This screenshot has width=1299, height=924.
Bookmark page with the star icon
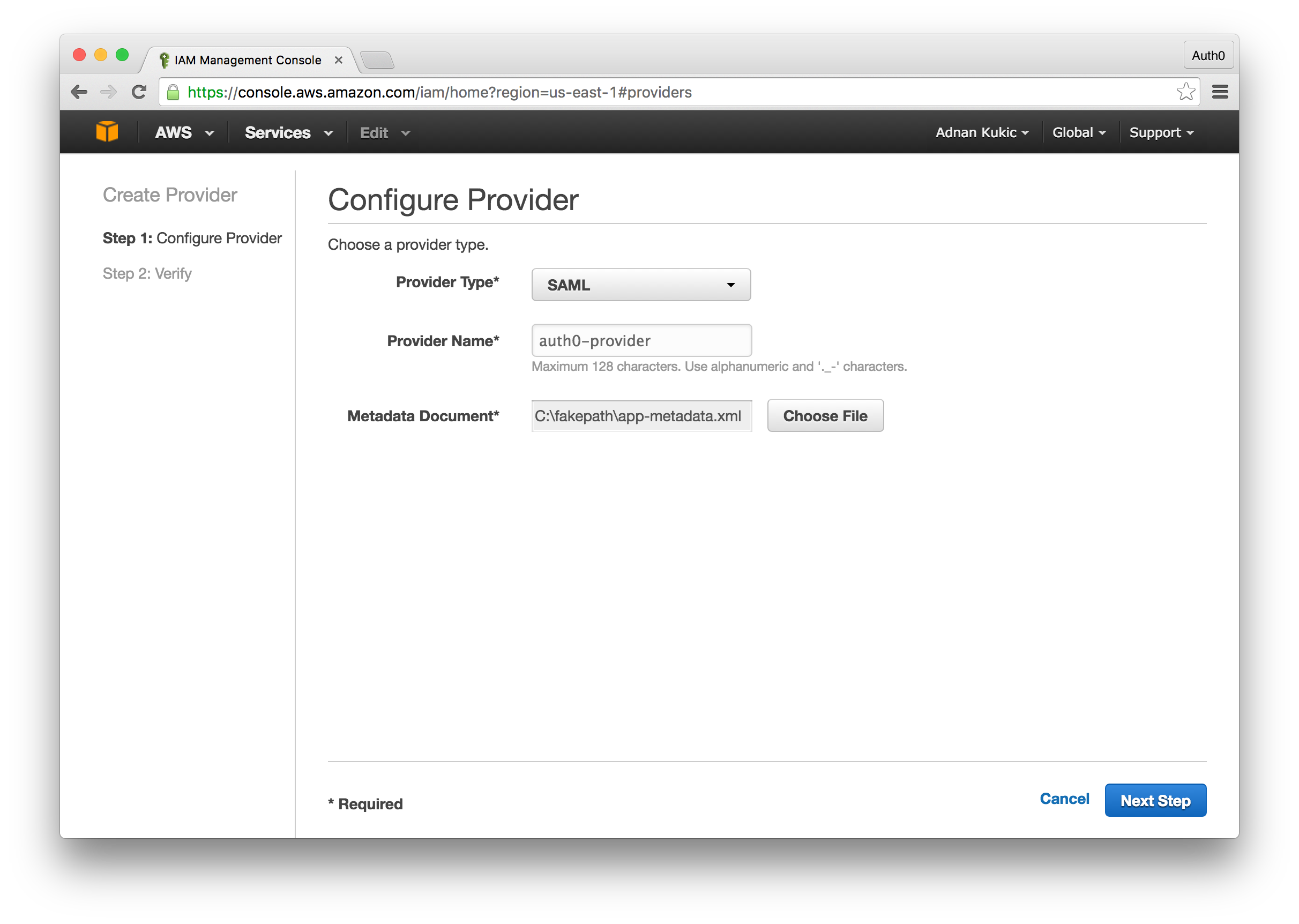tap(1186, 92)
